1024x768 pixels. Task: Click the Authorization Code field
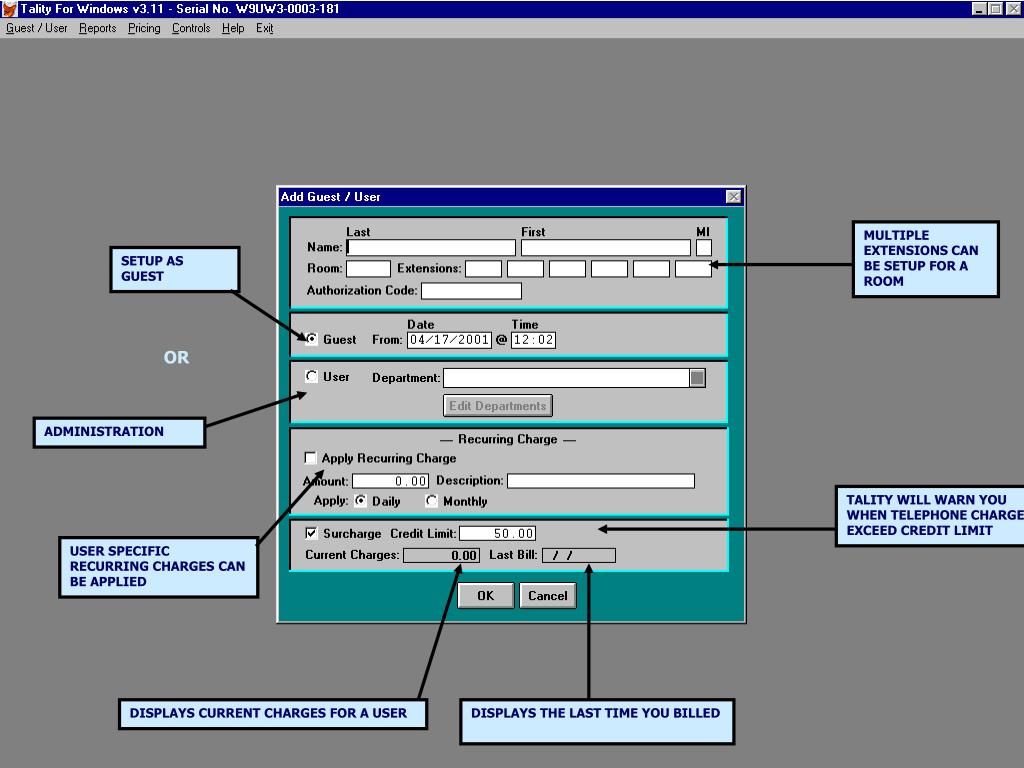click(472, 291)
